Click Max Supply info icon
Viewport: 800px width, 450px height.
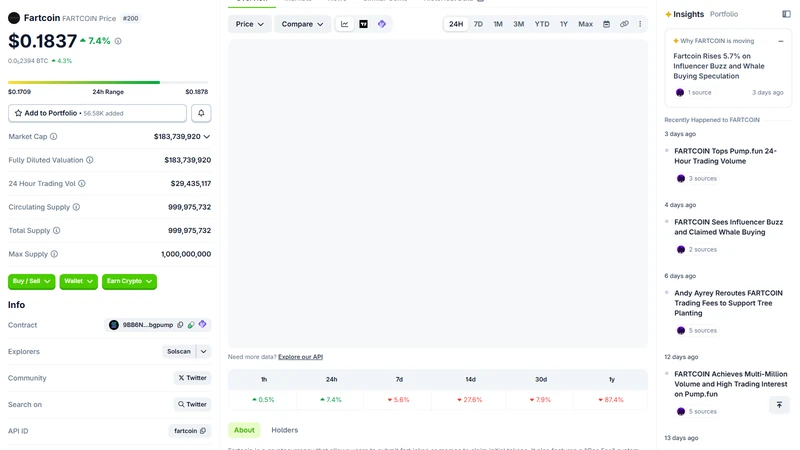tap(54, 254)
